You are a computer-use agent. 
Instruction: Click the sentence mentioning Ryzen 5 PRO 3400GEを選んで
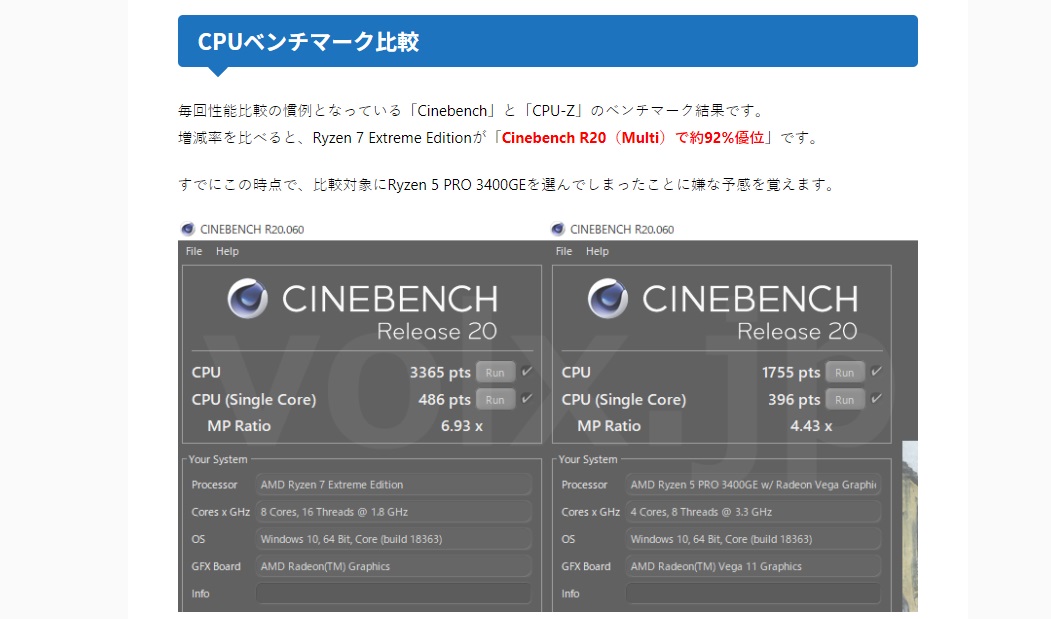tap(506, 184)
